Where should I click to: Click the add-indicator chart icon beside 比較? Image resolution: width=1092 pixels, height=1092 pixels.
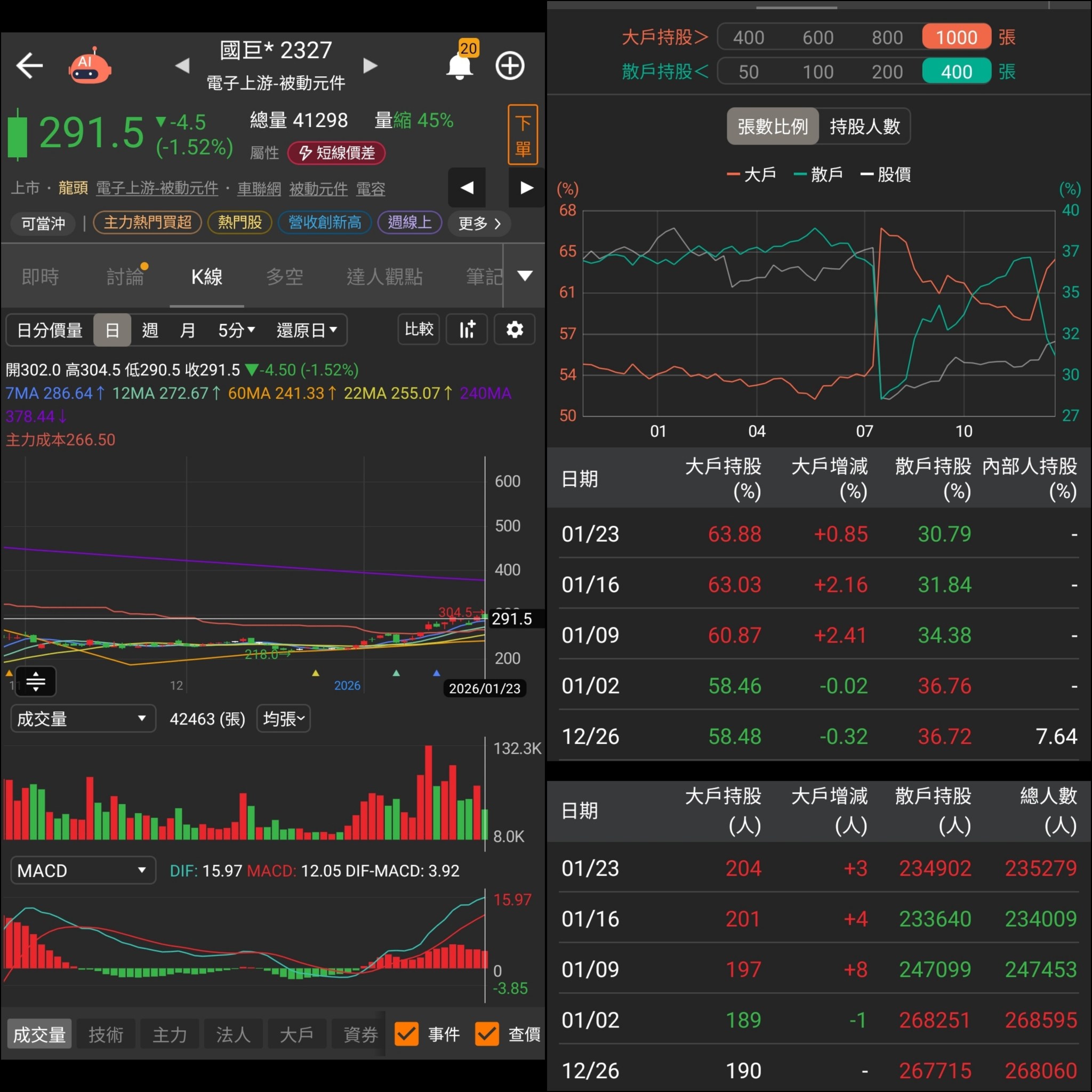467,330
